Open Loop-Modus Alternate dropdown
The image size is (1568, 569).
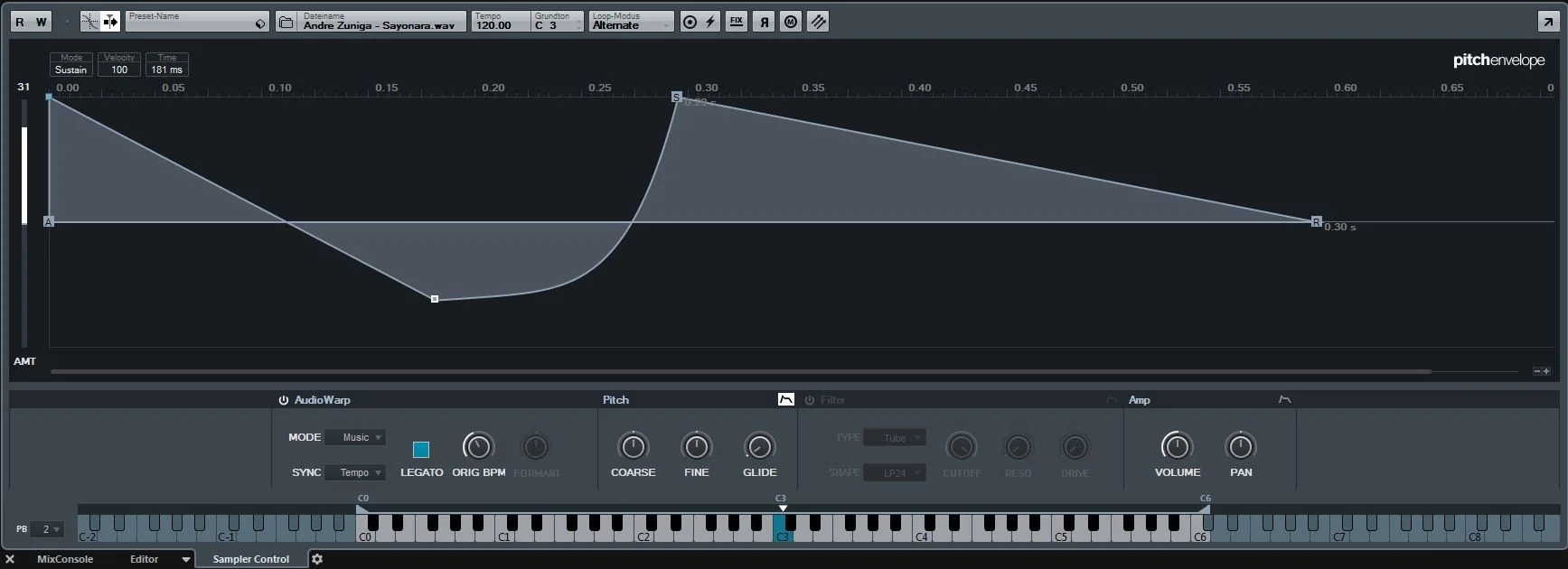tap(632, 22)
